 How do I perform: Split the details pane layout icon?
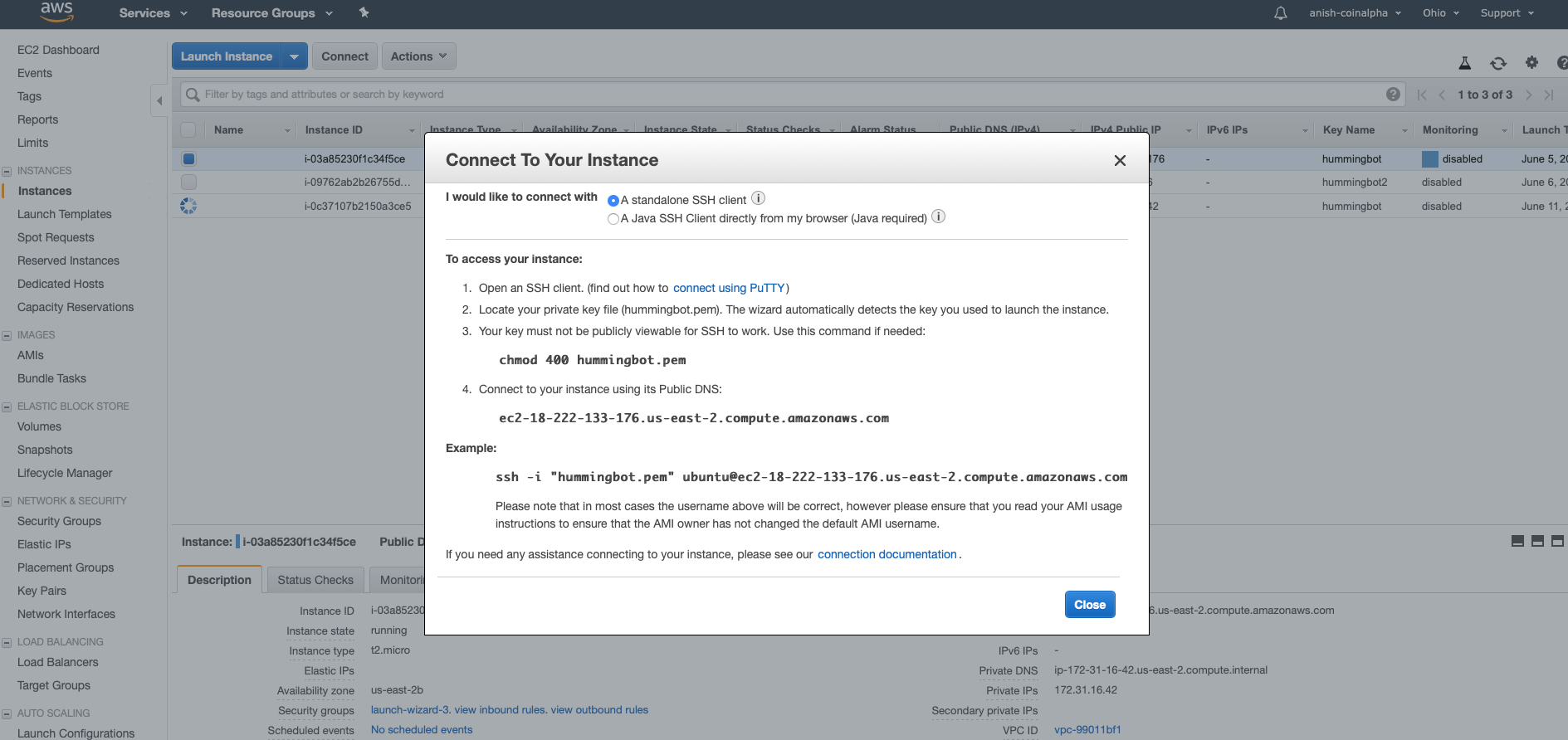[1537, 541]
